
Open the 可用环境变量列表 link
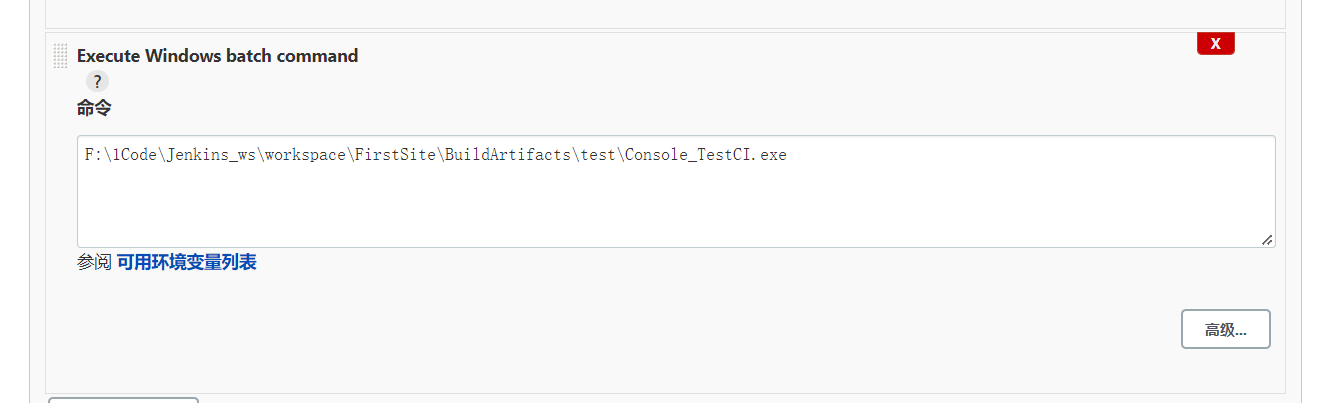pyautogui.click(x=186, y=263)
